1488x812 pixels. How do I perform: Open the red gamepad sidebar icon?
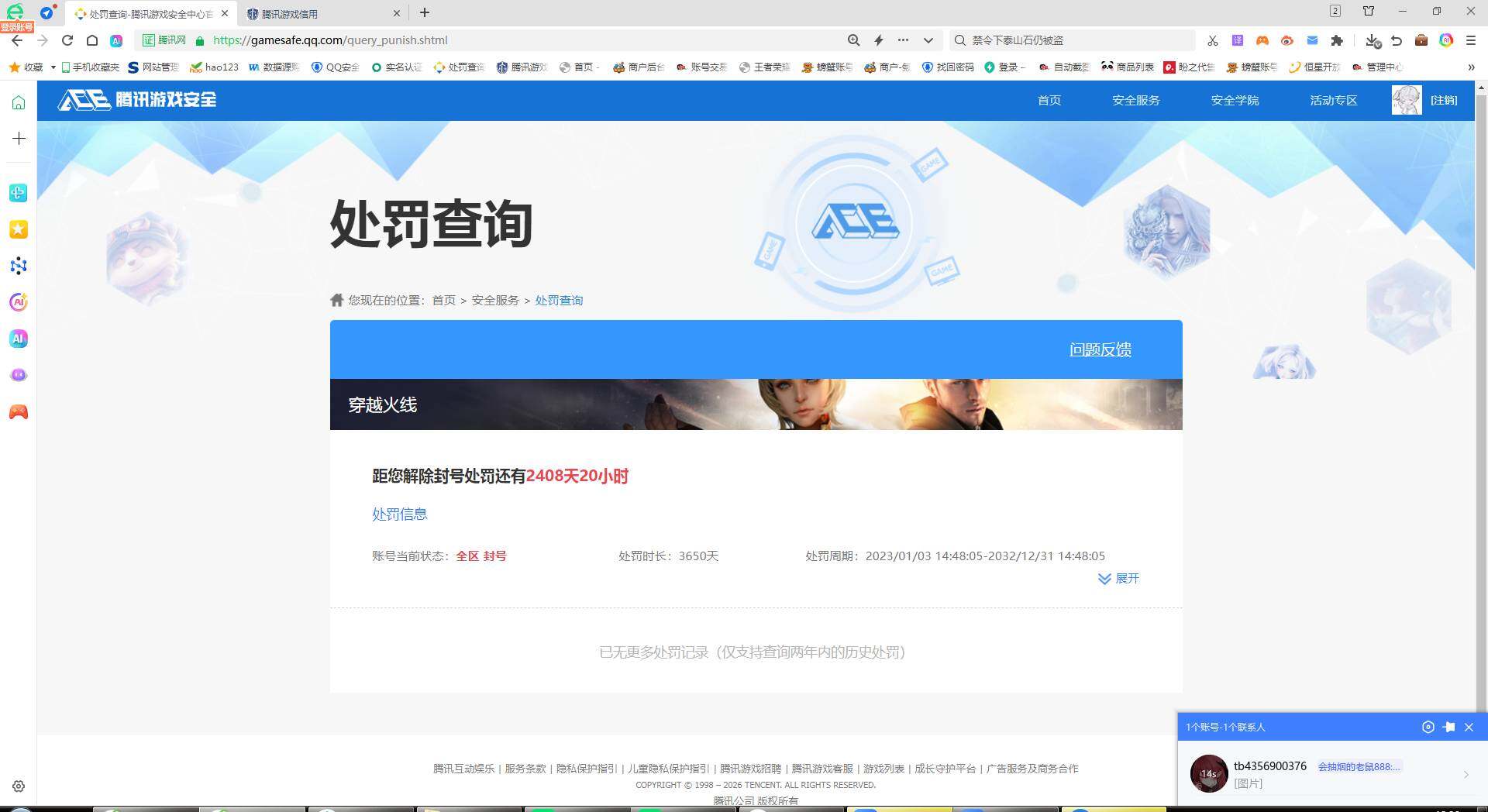(19, 411)
